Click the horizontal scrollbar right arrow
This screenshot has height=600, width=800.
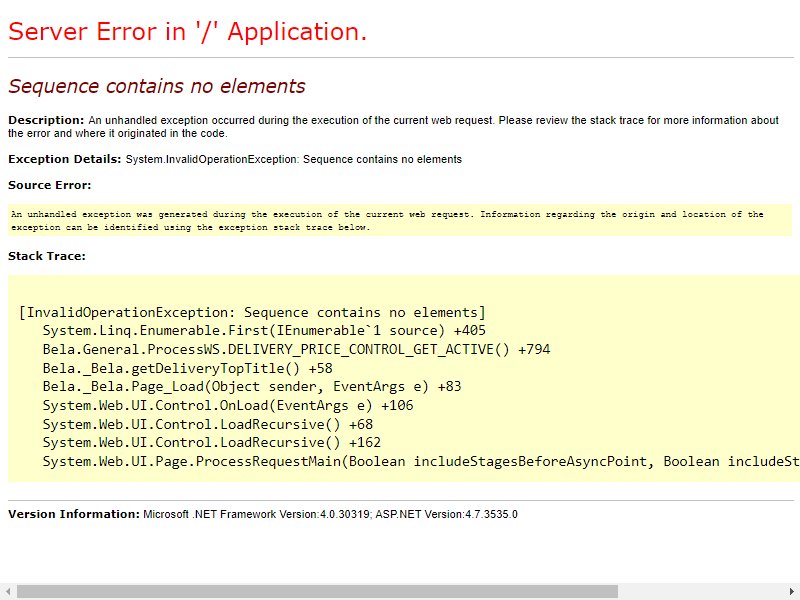coord(792,592)
